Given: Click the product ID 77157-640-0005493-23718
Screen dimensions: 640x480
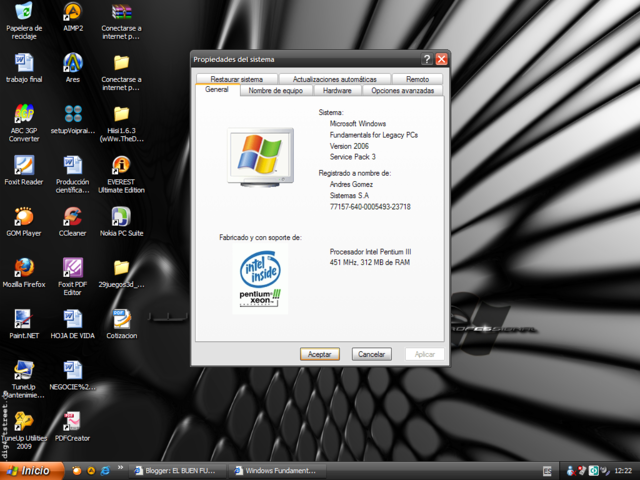Looking at the screenshot, I should tap(370, 207).
